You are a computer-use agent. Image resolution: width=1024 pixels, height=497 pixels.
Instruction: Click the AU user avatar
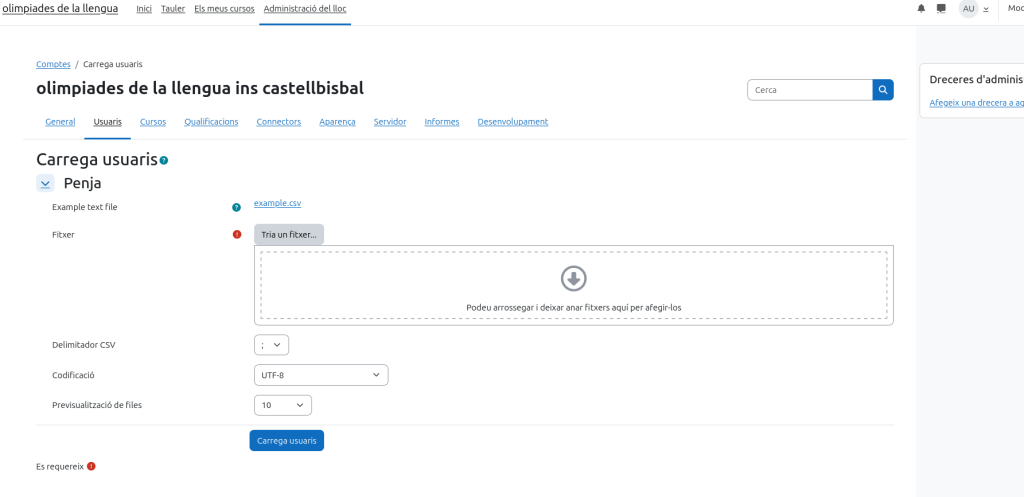(968, 9)
